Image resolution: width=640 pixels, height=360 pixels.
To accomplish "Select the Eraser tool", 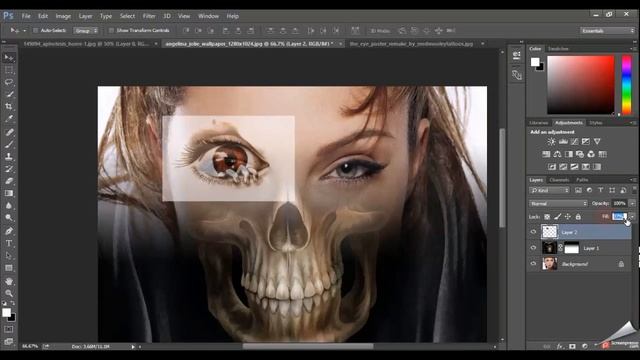I will (9, 181).
